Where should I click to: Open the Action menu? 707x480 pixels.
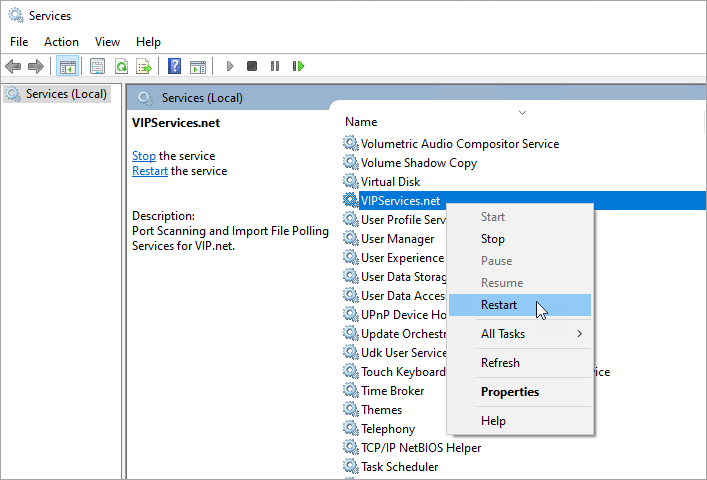pos(61,42)
